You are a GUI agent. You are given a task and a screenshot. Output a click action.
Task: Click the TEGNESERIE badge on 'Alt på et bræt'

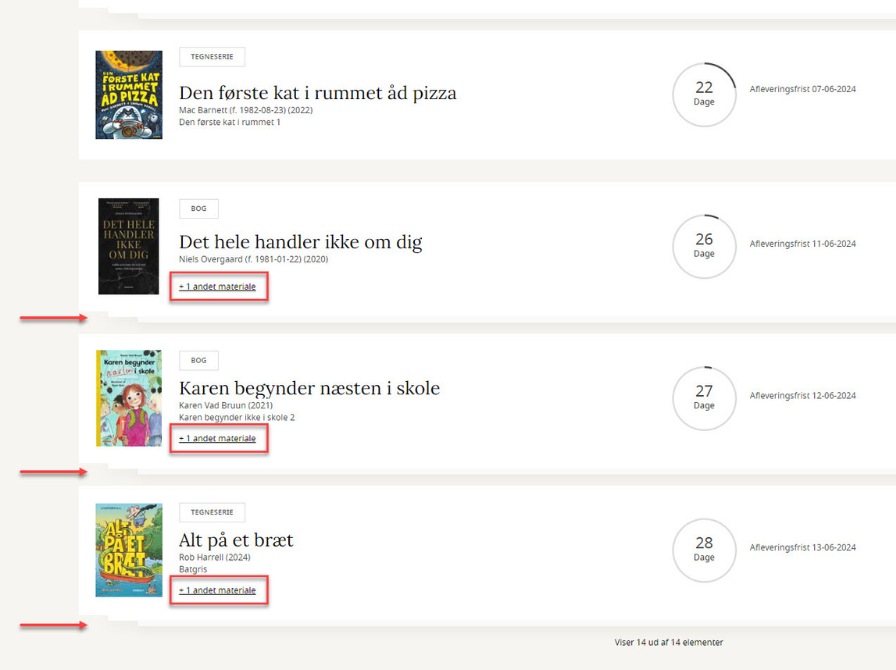coord(211,513)
